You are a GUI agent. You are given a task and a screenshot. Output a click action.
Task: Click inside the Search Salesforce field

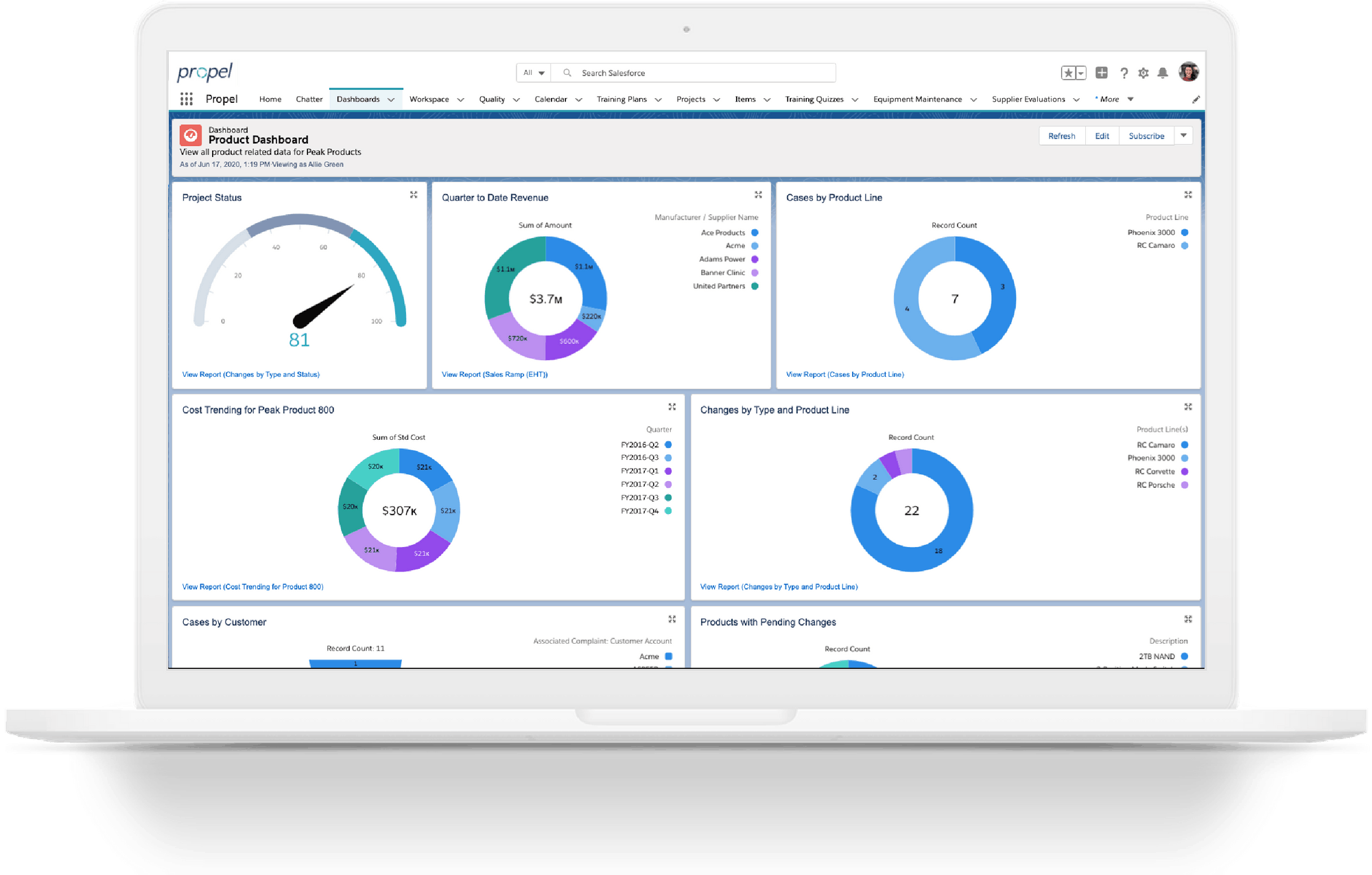click(686, 72)
